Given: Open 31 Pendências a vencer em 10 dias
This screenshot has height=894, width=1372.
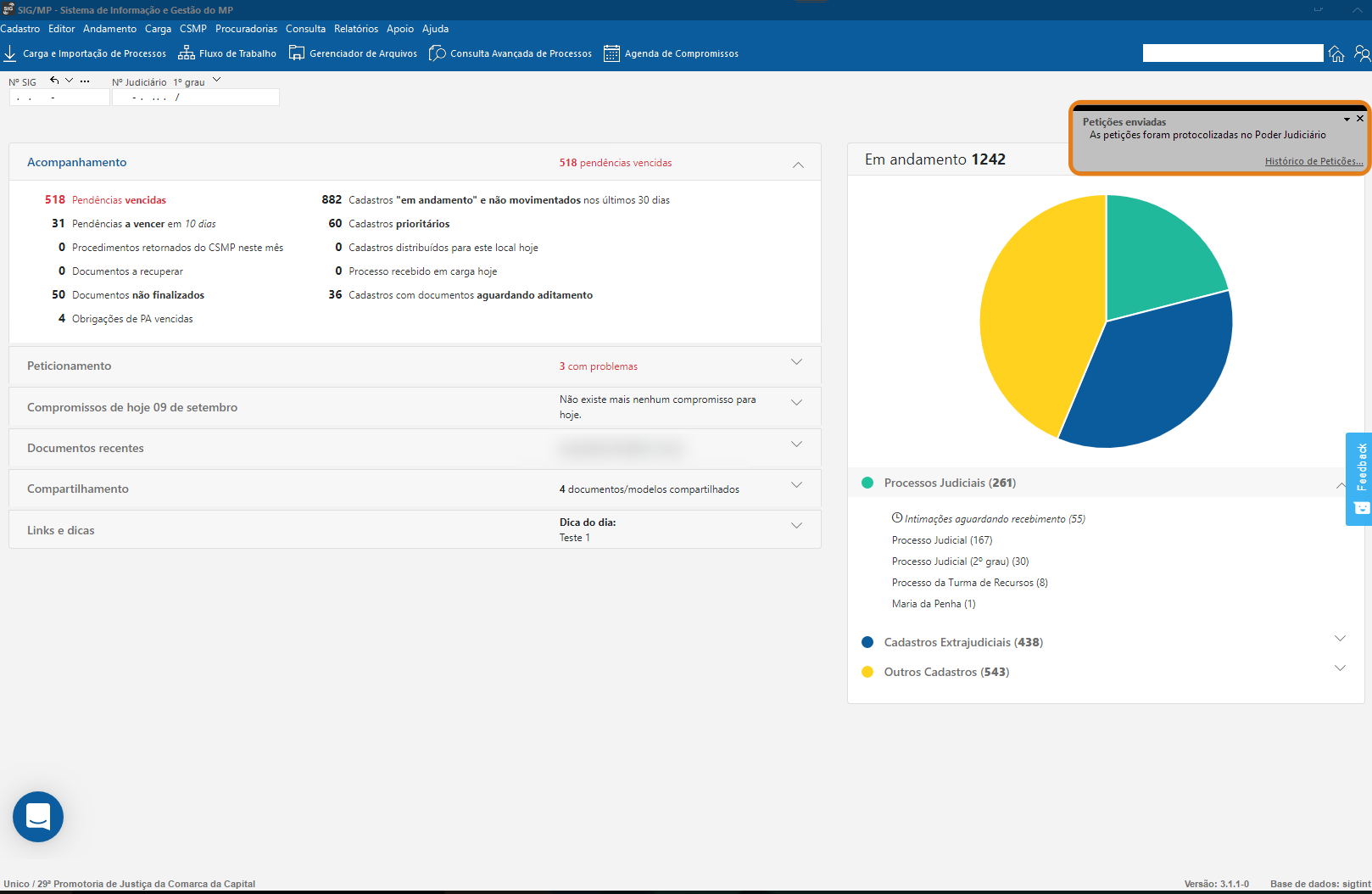Looking at the screenshot, I should 134,224.
